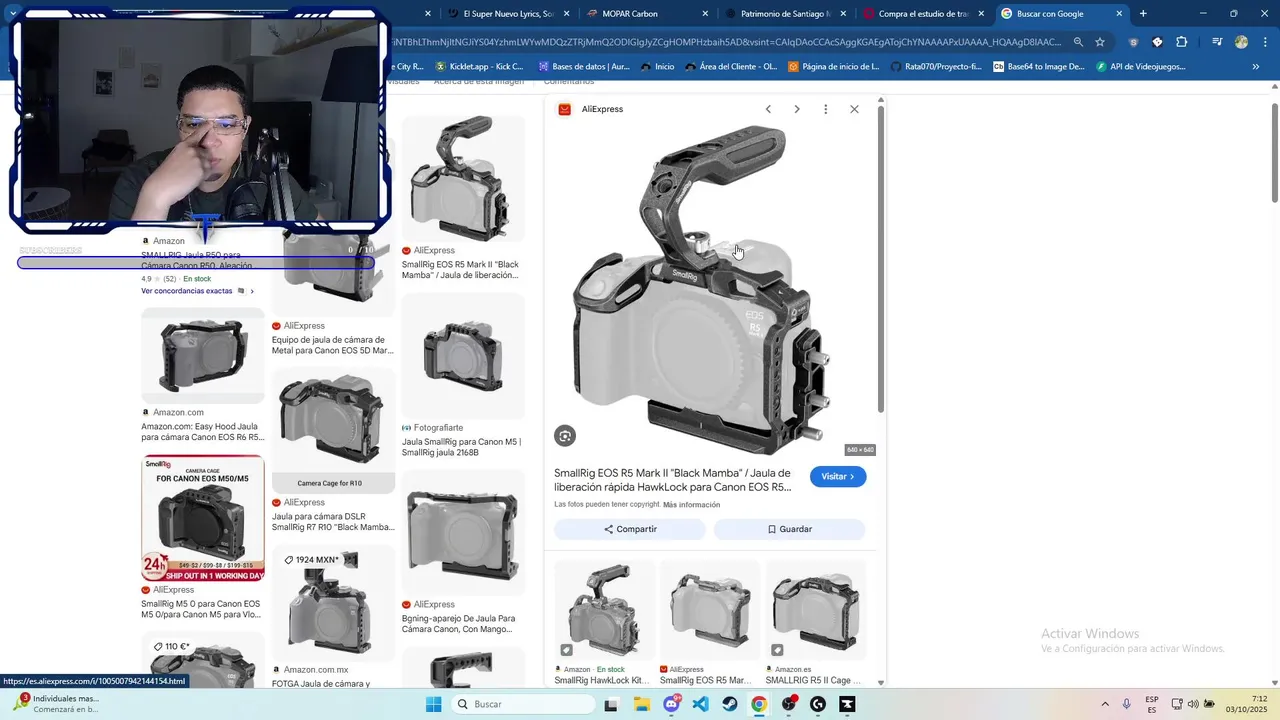Open Chrome three-dot menu
The image size is (1280, 720).
pyautogui.click(x=1265, y=42)
